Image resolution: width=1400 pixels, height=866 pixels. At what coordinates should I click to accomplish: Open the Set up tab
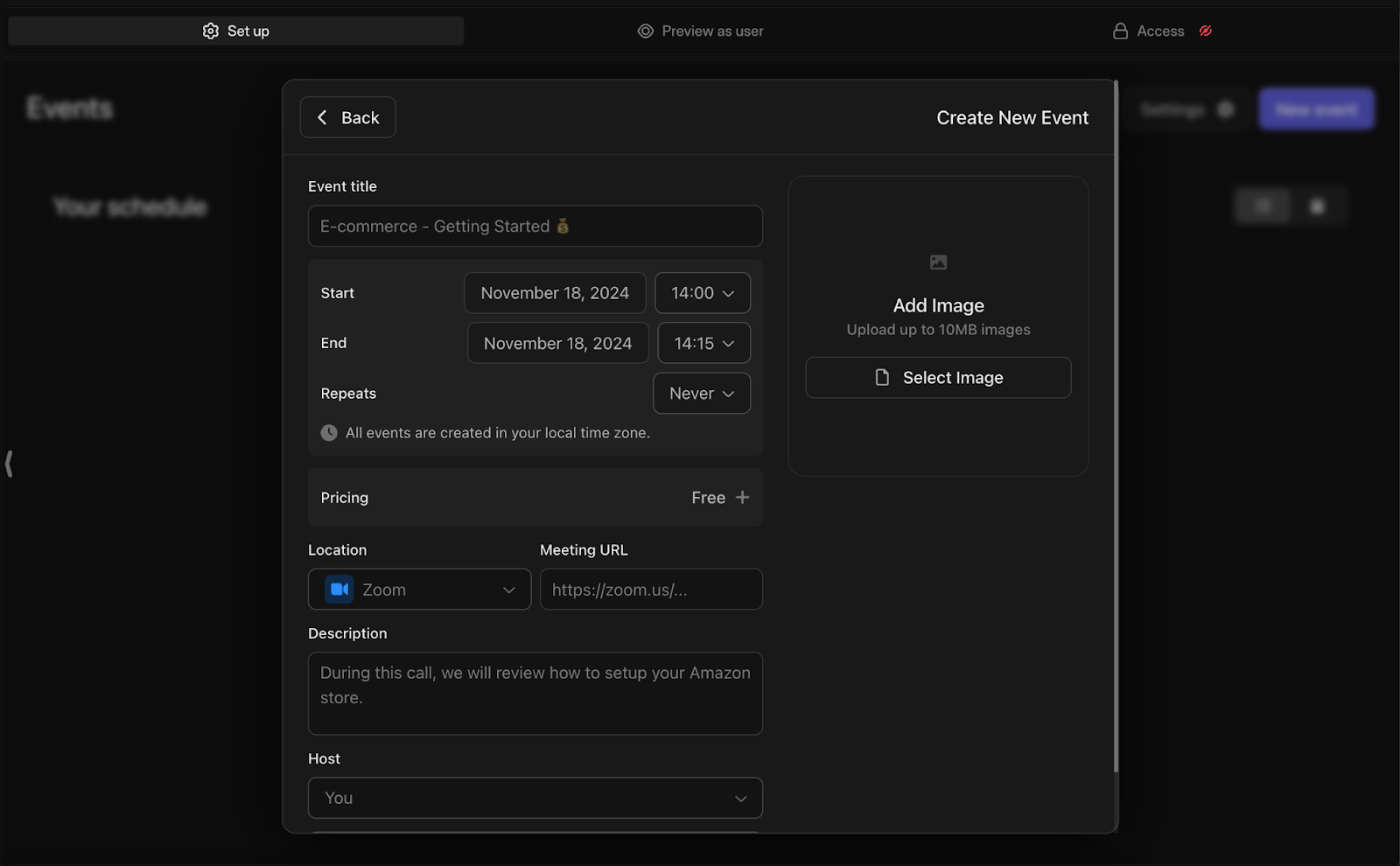[236, 31]
